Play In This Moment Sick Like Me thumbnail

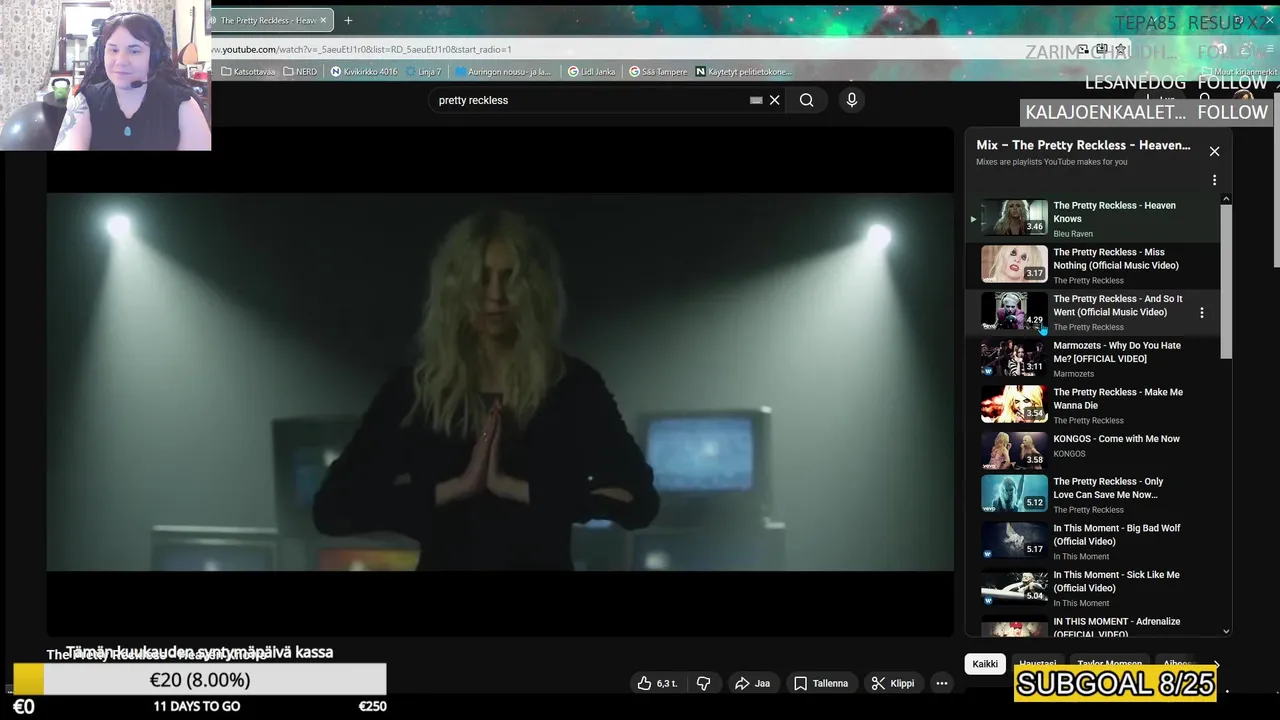pos(1014,588)
